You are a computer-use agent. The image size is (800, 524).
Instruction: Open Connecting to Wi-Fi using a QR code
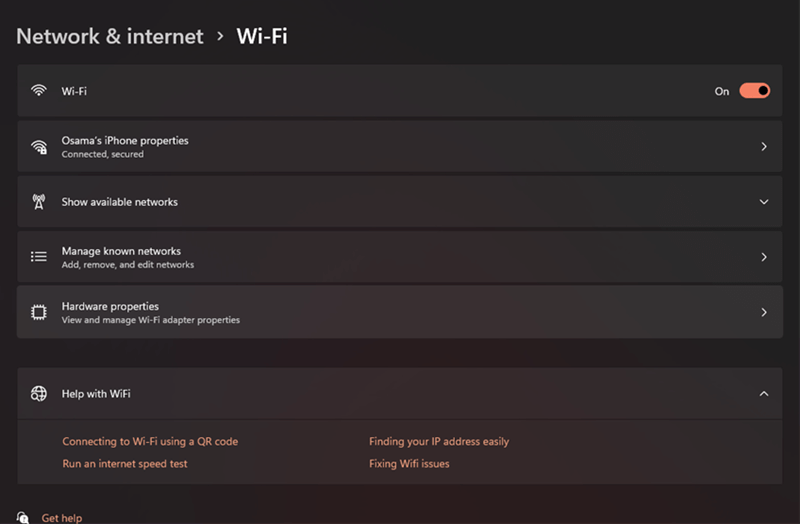coord(150,441)
